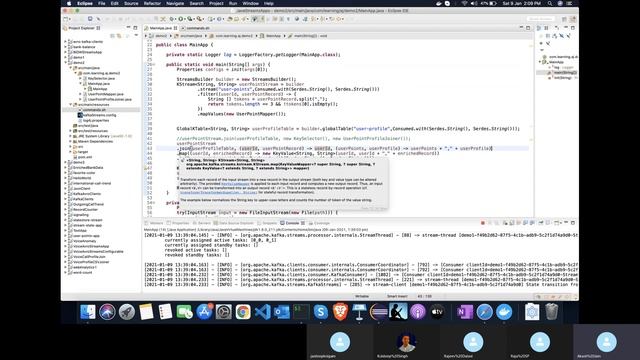This screenshot has height=360, width=640.
Task: Click the Spotlight search icon in menu bar
Action: (x=550, y=3)
